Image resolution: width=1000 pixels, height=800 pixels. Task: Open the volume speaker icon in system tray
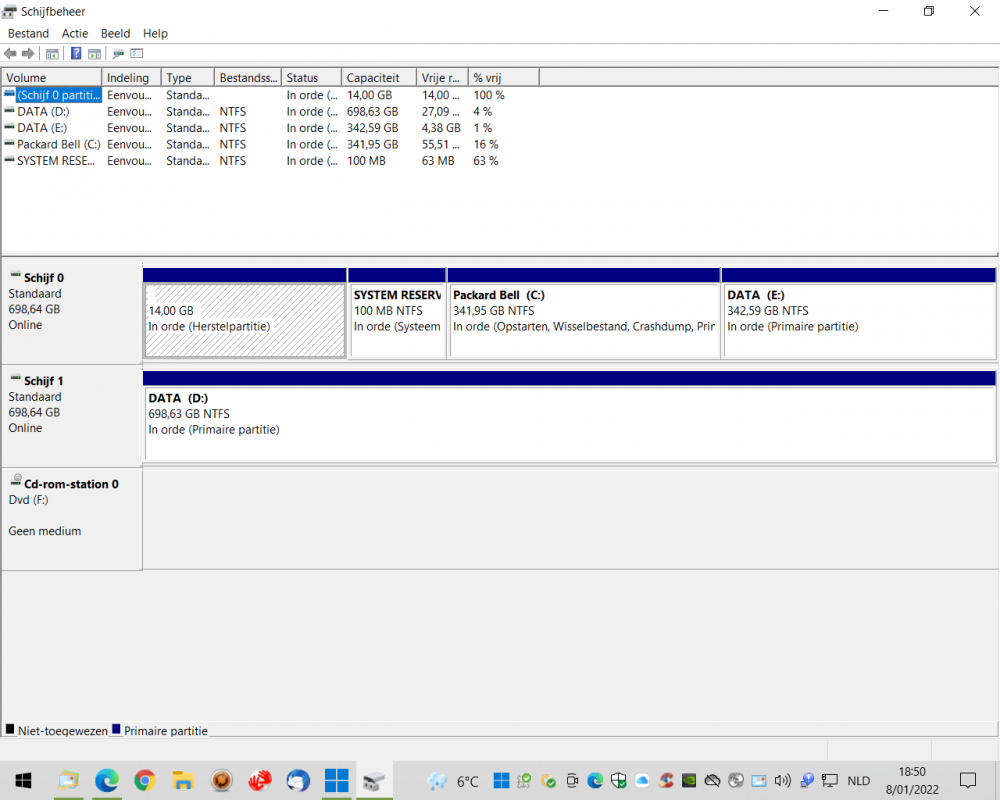point(782,780)
